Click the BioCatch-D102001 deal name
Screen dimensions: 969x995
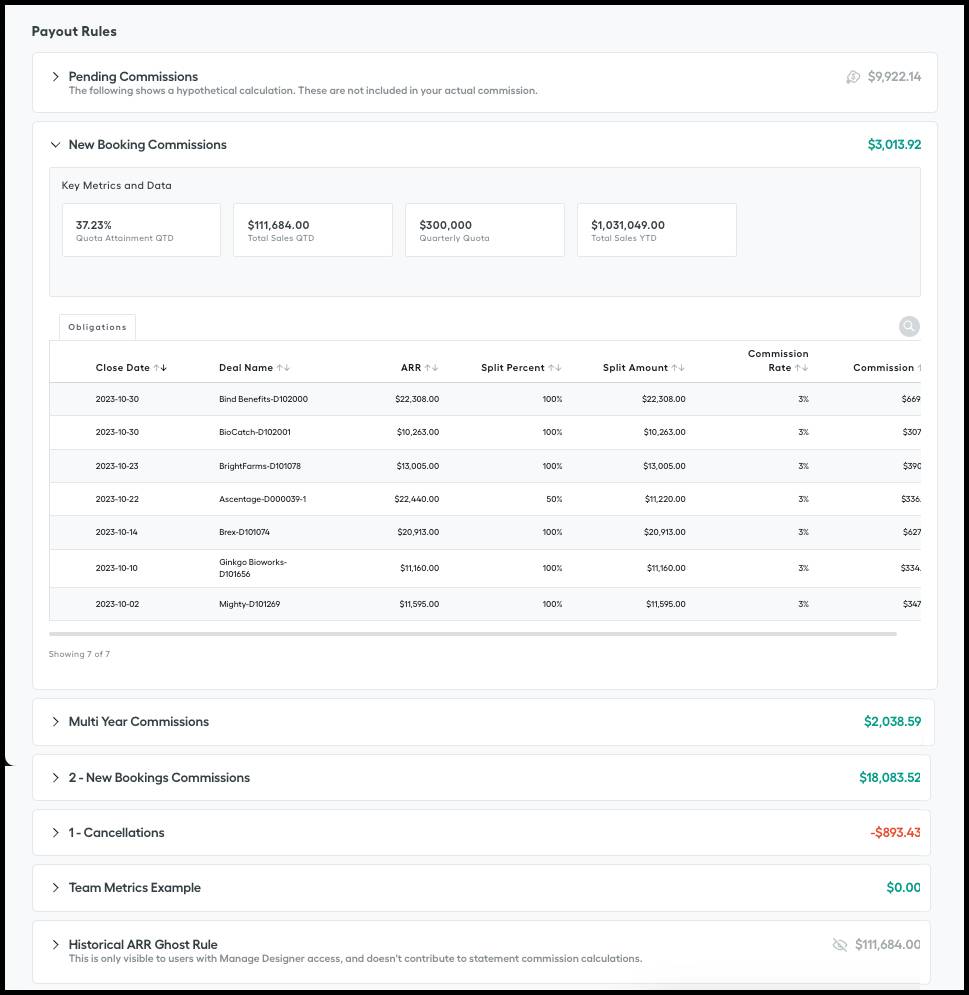point(254,432)
